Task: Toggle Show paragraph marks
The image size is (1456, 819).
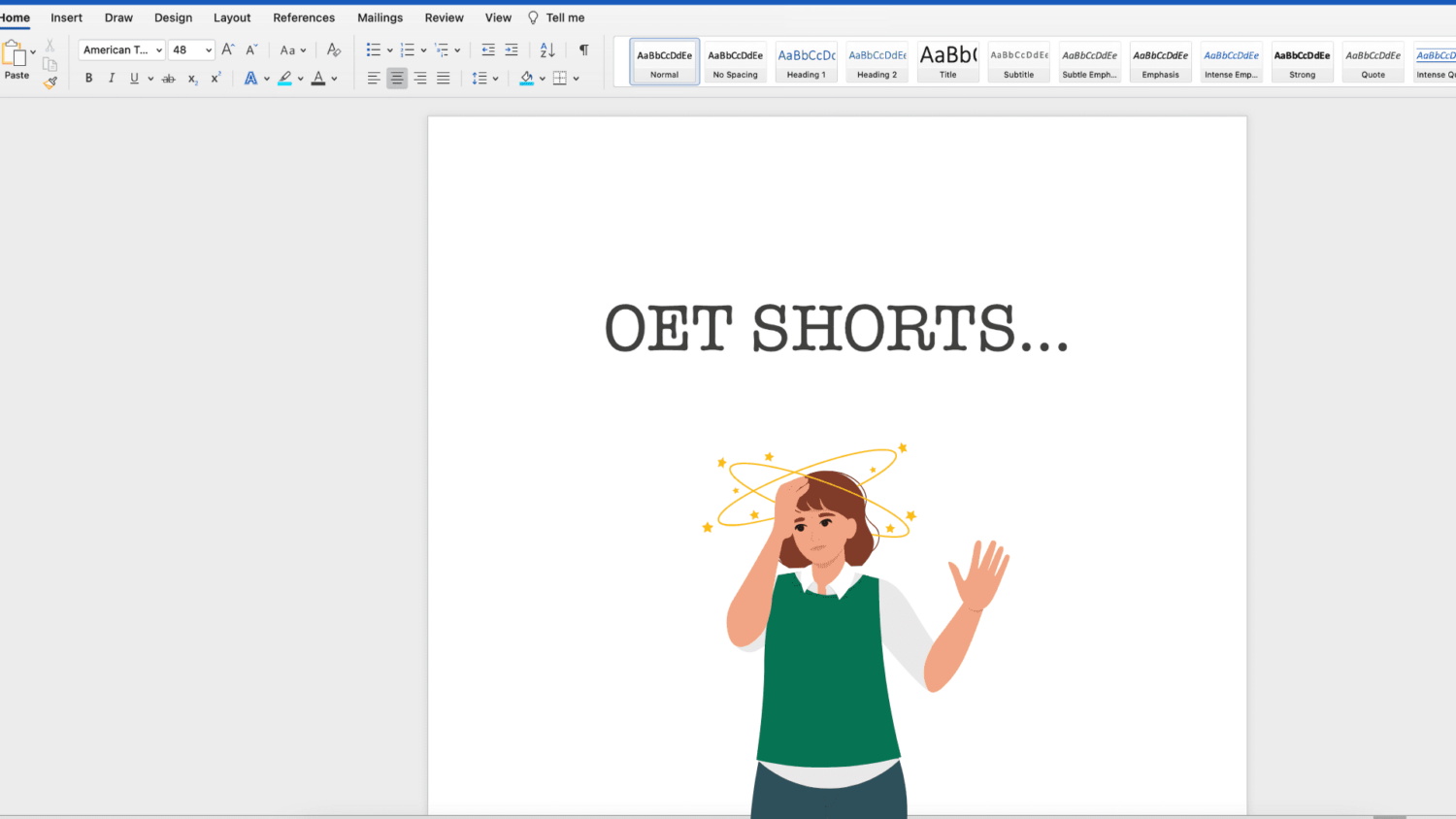Action: (583, 49)
